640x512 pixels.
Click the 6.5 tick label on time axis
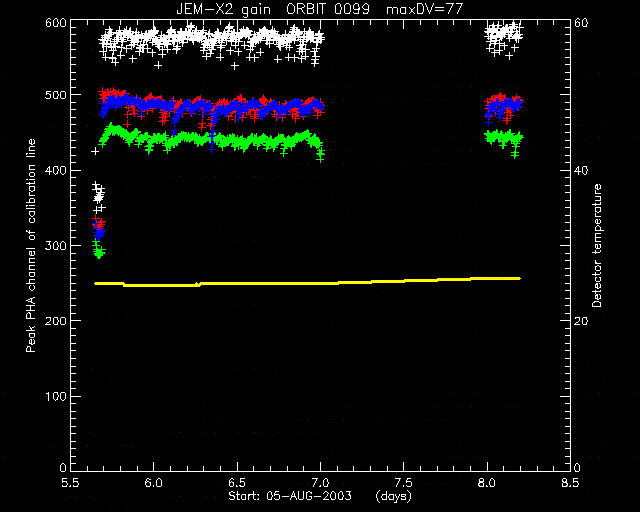(237, 483)
